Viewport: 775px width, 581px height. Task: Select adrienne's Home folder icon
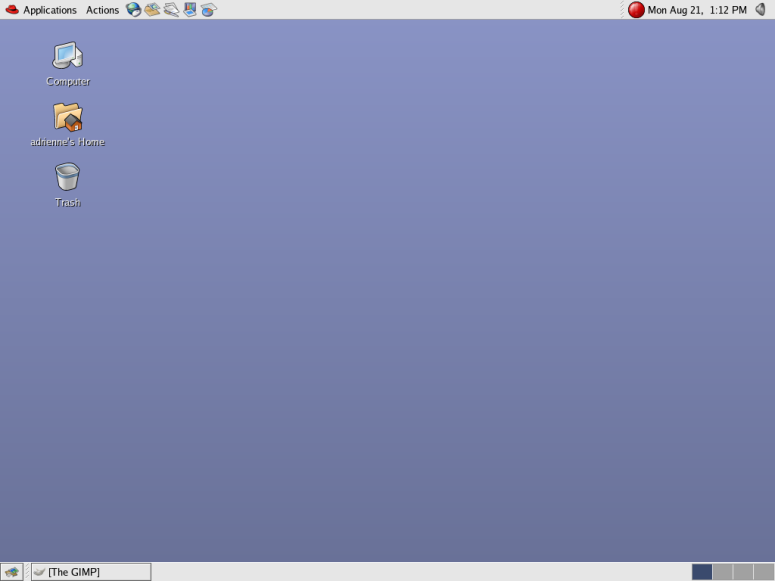click(x=67, y=118)
